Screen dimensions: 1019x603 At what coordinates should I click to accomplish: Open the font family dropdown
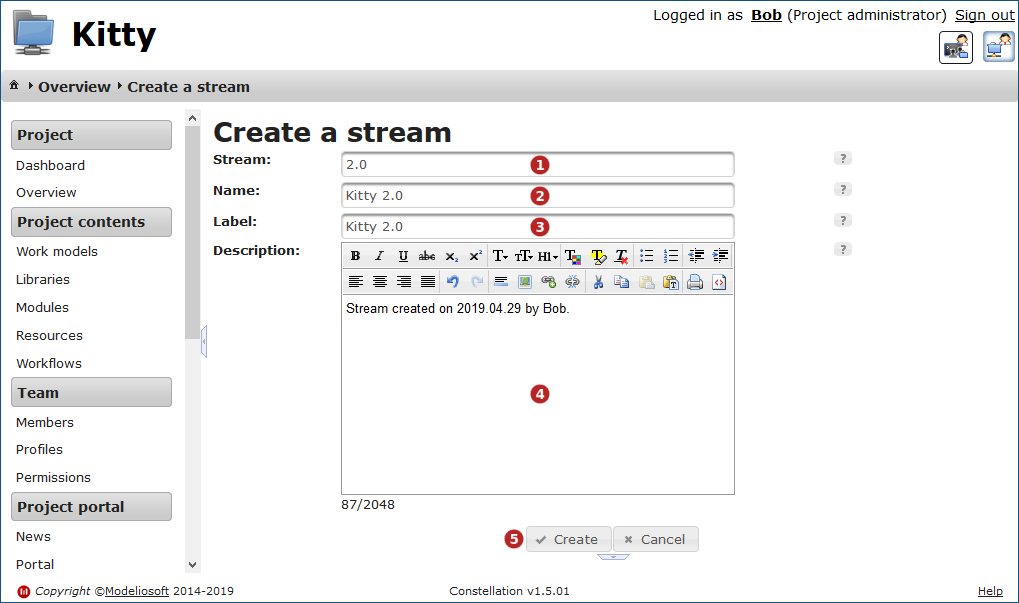[500, 256]
